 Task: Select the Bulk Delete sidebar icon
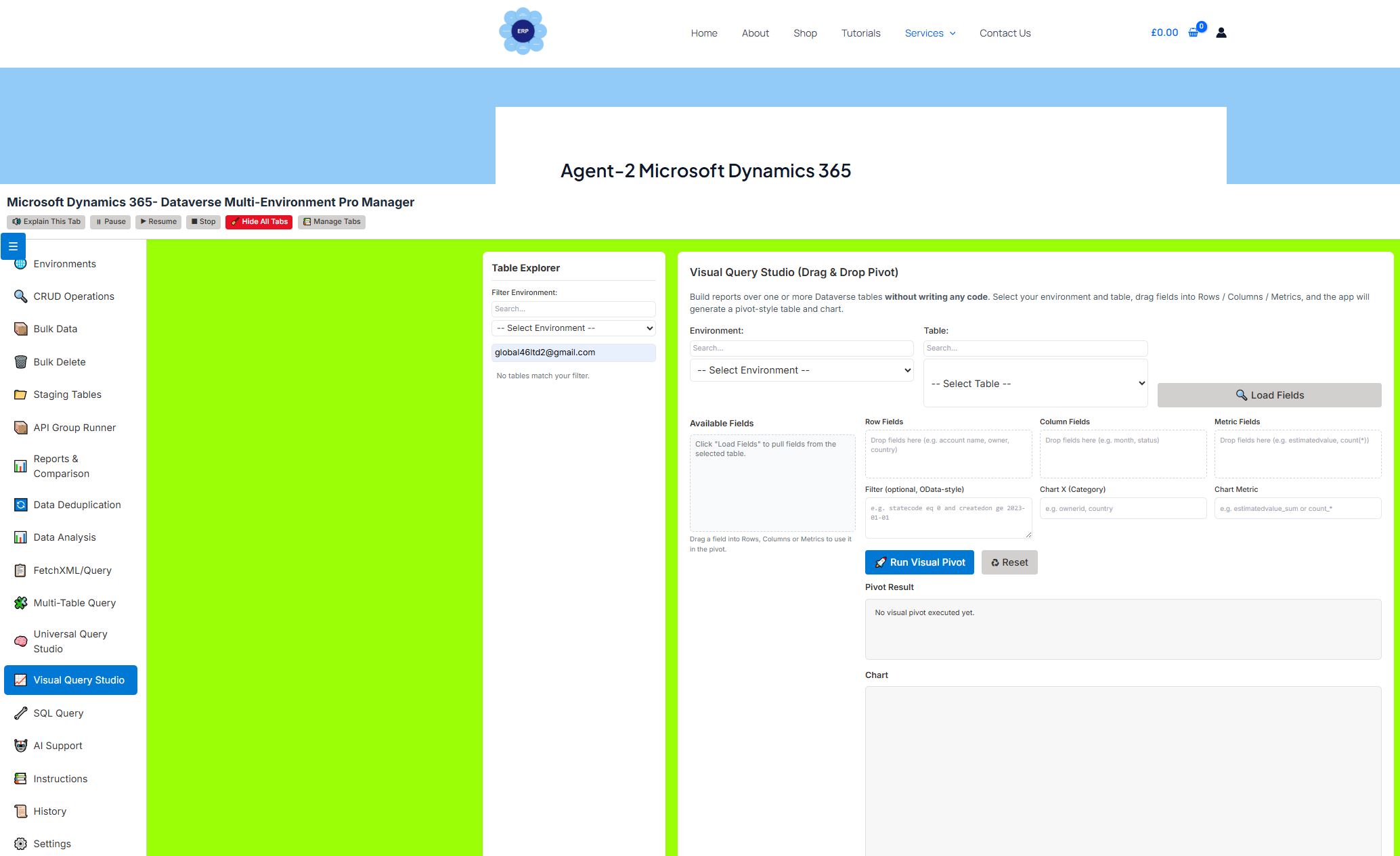click(20, 361)
